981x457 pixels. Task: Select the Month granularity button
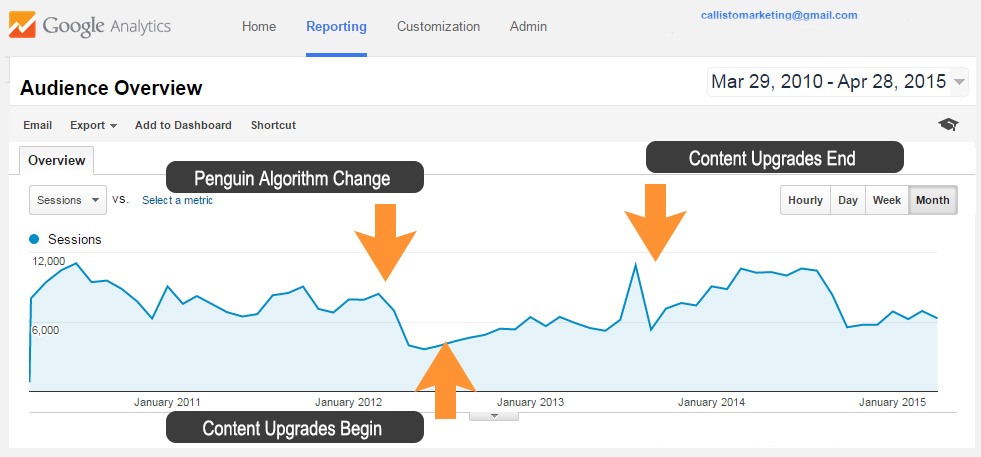(932, 200)
